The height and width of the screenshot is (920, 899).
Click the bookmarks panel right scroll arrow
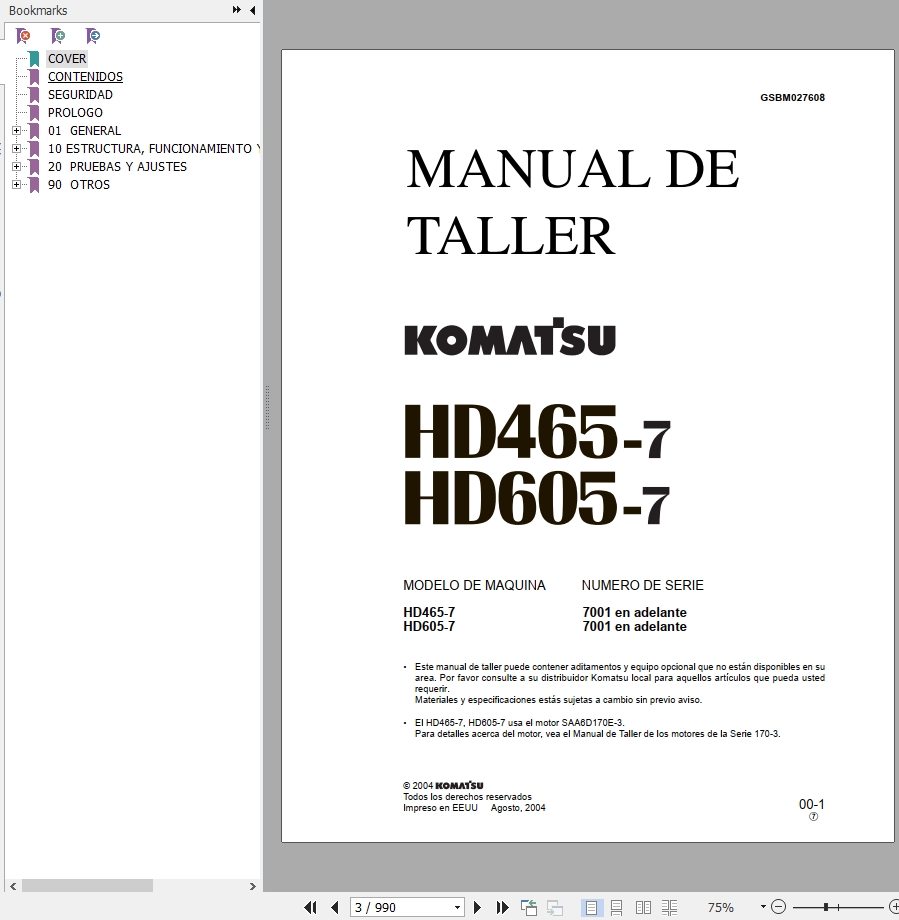tap(253, 886)
